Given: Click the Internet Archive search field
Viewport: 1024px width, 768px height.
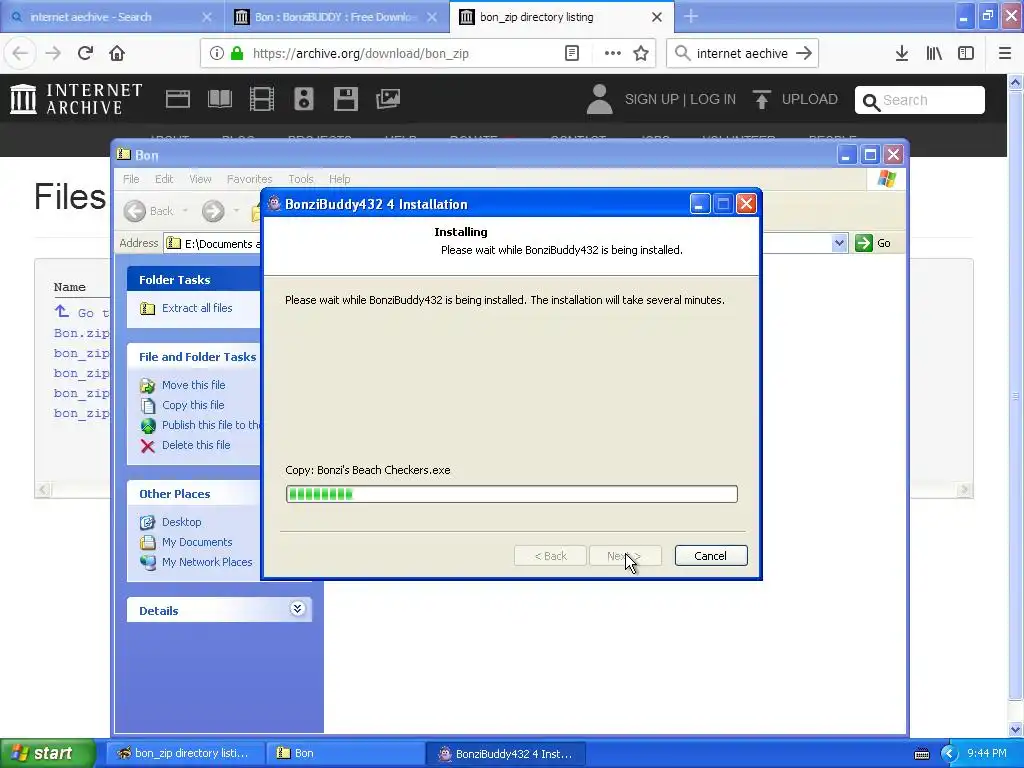Looking at the screenshot, I should [920, 100].
